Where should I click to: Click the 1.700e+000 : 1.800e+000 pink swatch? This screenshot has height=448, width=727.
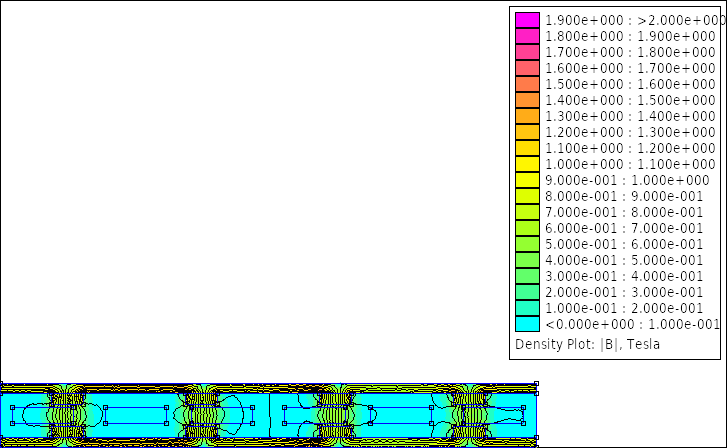pos(527,52)
